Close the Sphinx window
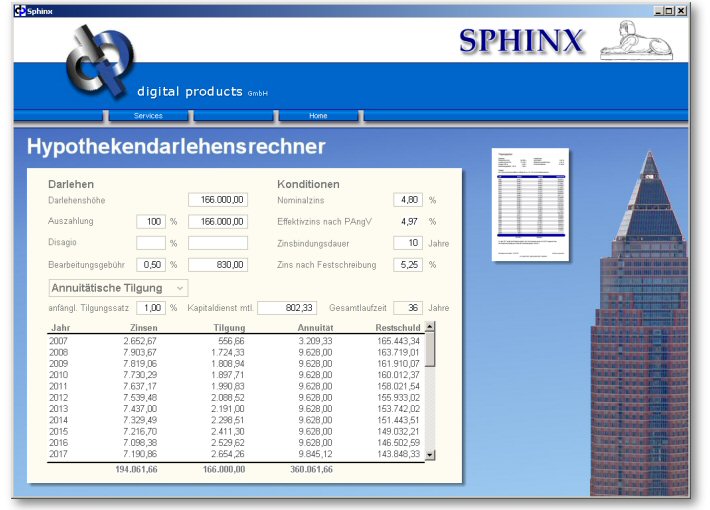Viewport: 710px width, 510px height. [x=681, y=11]
